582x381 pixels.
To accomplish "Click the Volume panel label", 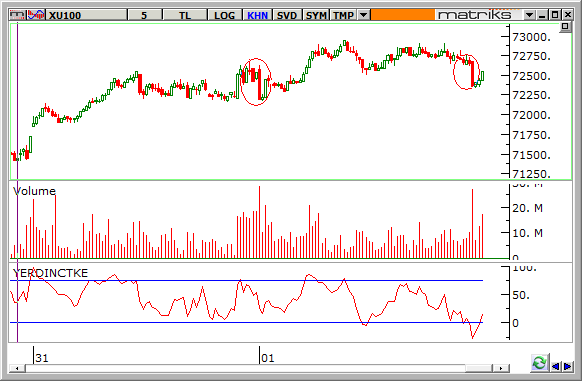I will (x=34, y=191).
